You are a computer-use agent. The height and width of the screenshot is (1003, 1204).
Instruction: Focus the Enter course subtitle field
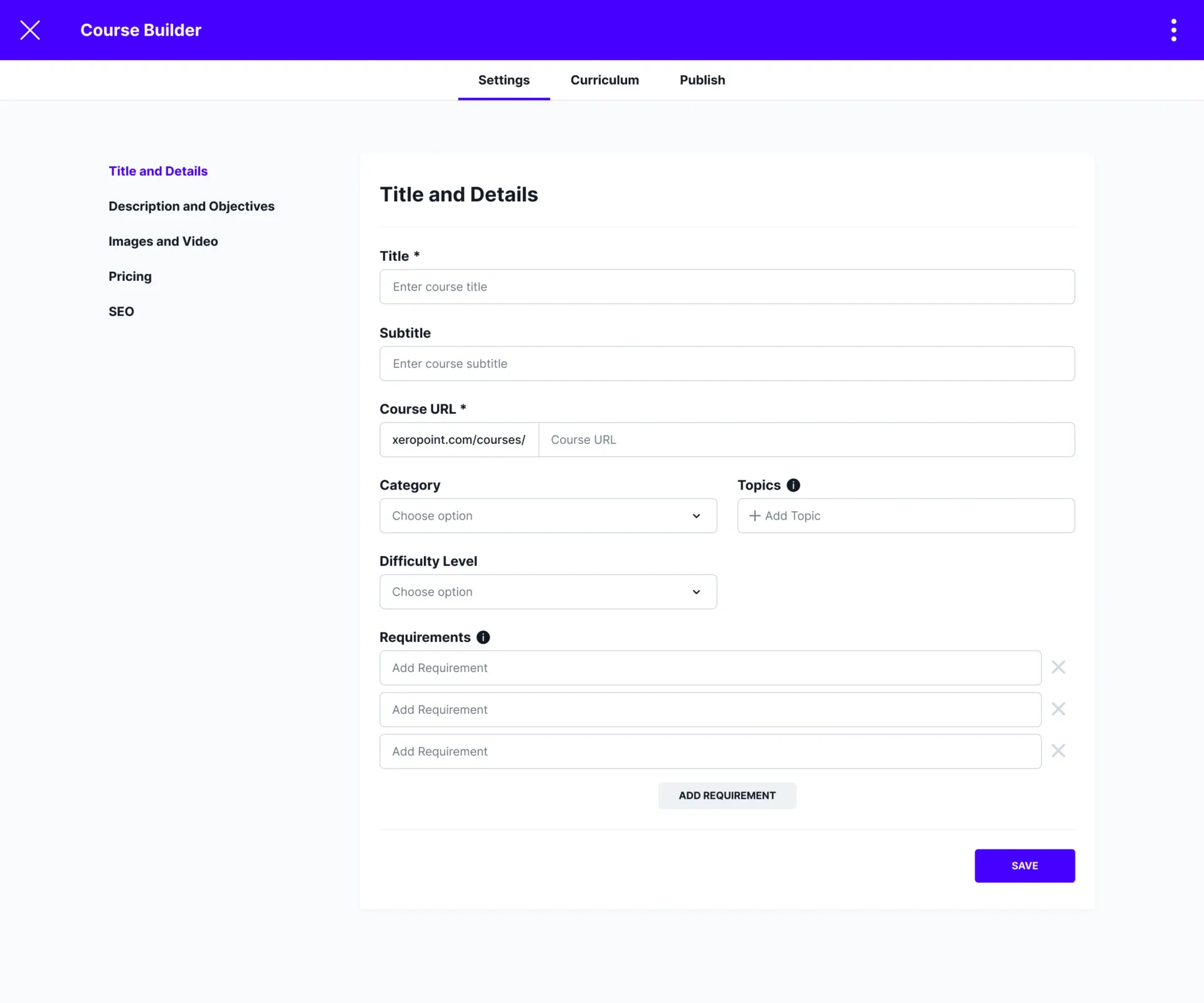(727, 364)
